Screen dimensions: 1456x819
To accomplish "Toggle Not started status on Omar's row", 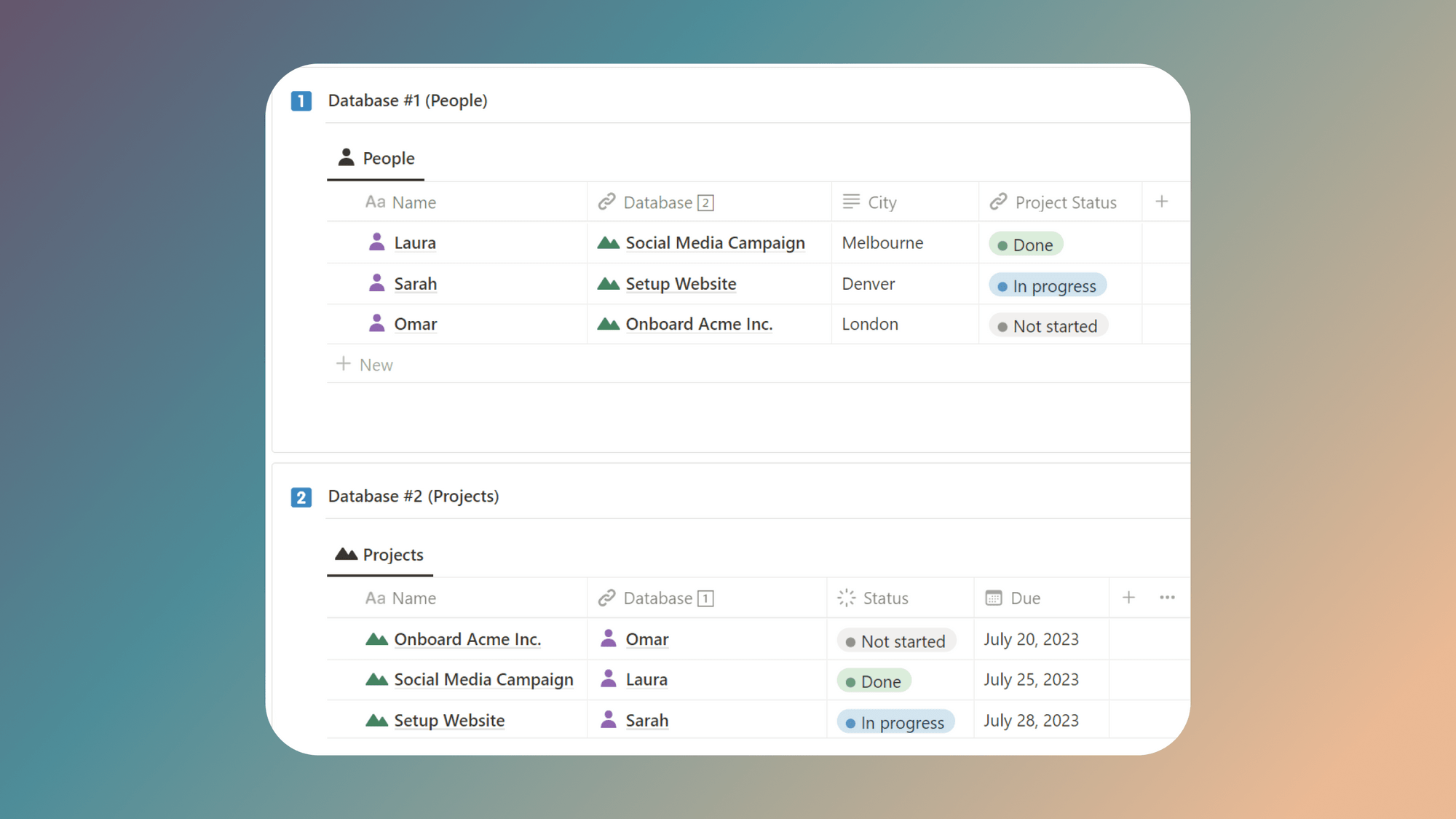I will [1047, 325].
